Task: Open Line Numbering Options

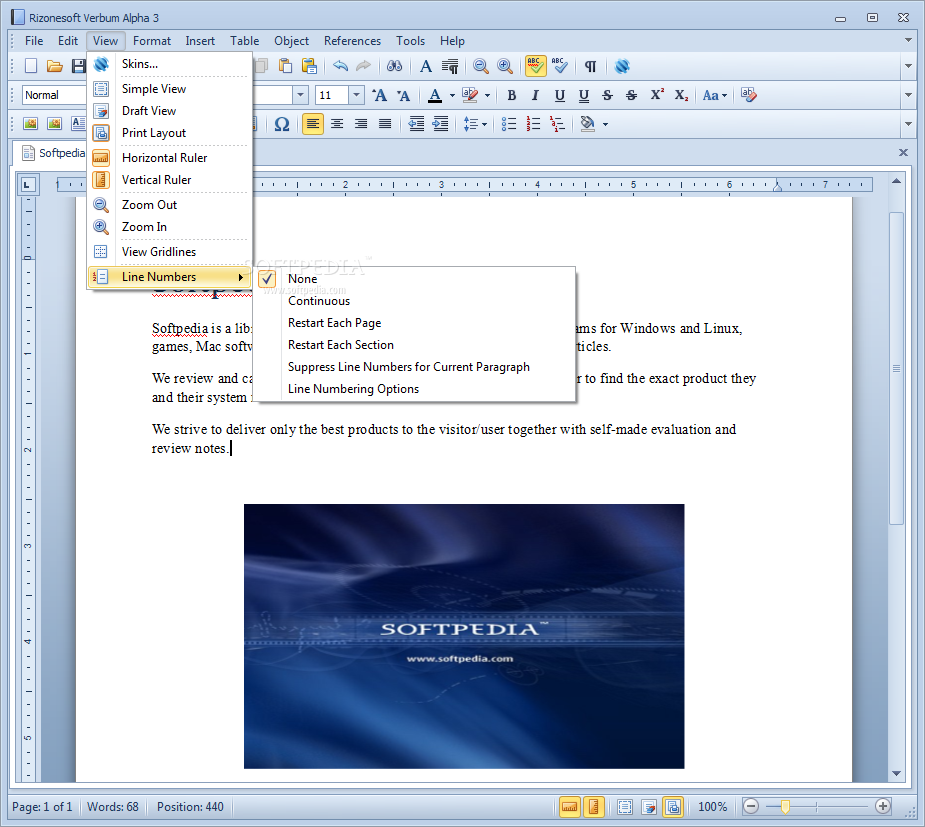Action: 416,389
